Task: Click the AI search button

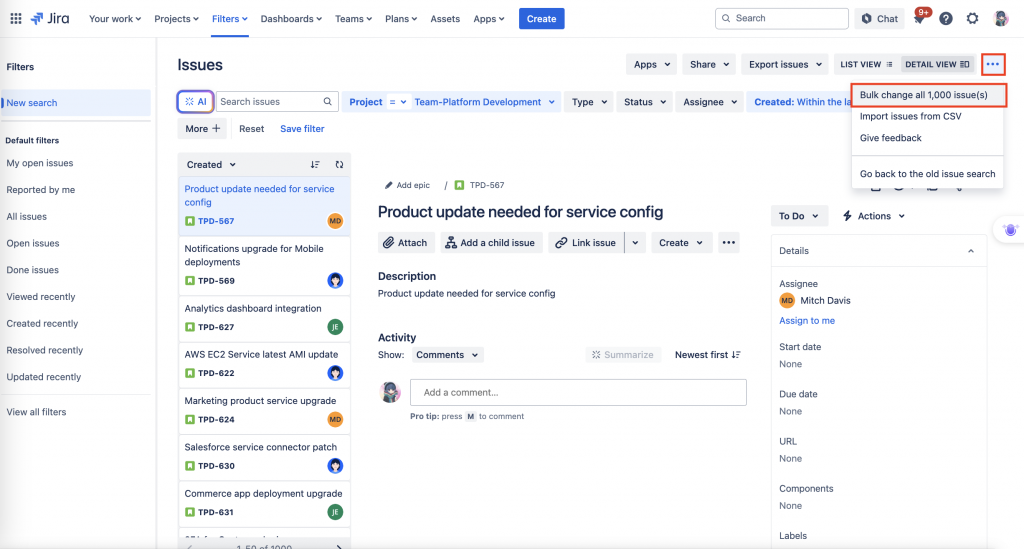Action: [195, 101]
